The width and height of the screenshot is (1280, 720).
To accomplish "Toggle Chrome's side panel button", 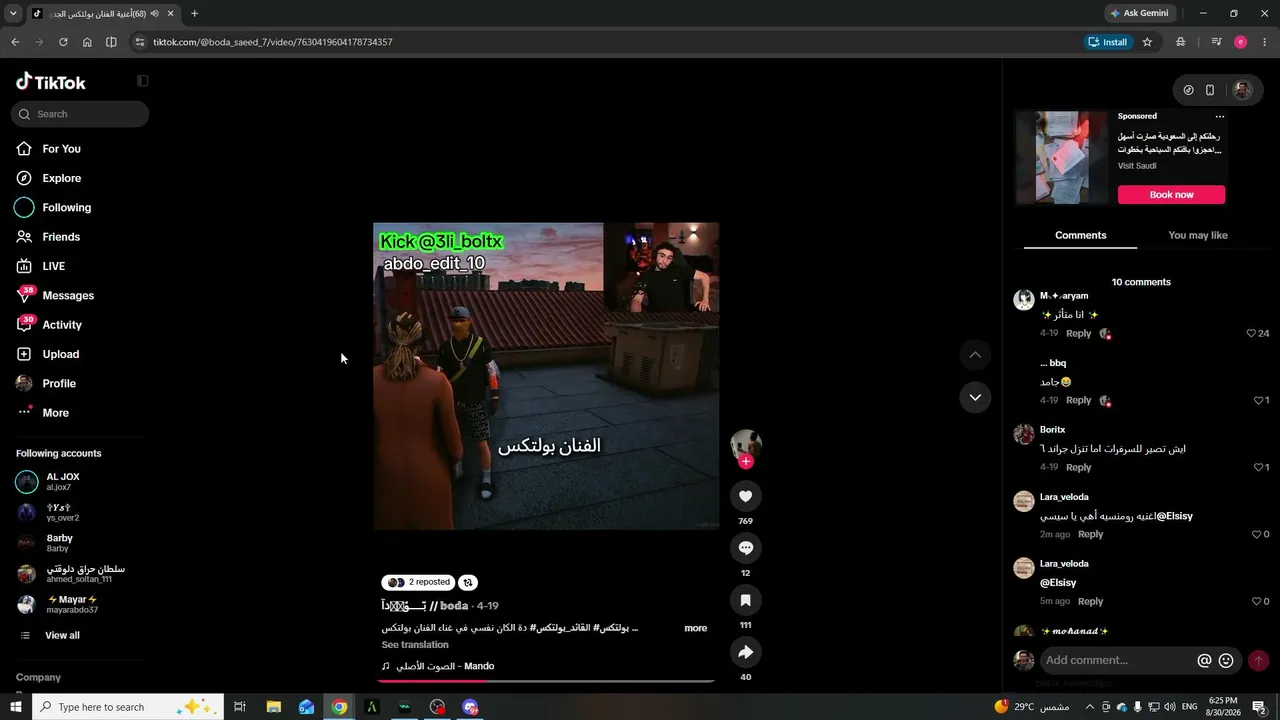I will tap(111, 42).
